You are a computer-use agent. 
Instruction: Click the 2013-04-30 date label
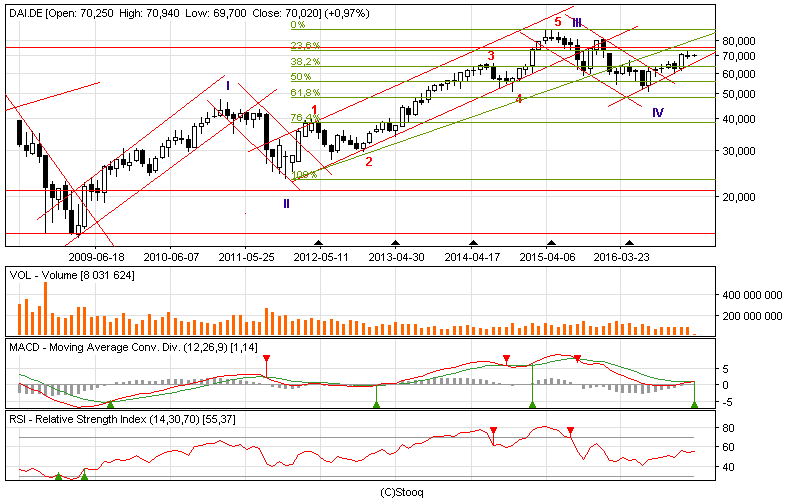click(x=396, y=257)
